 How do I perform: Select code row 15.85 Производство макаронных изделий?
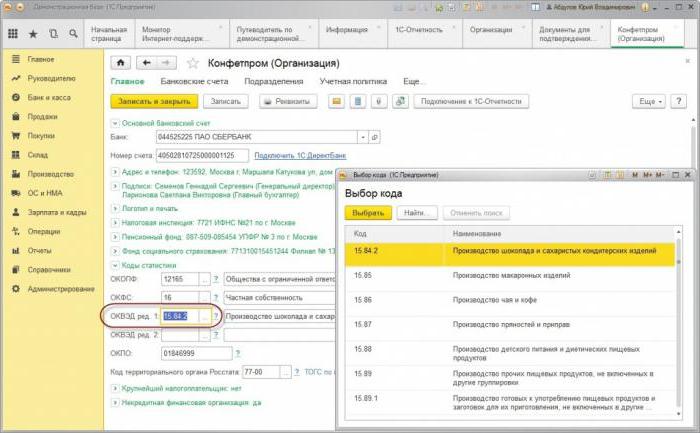[509, 279]
